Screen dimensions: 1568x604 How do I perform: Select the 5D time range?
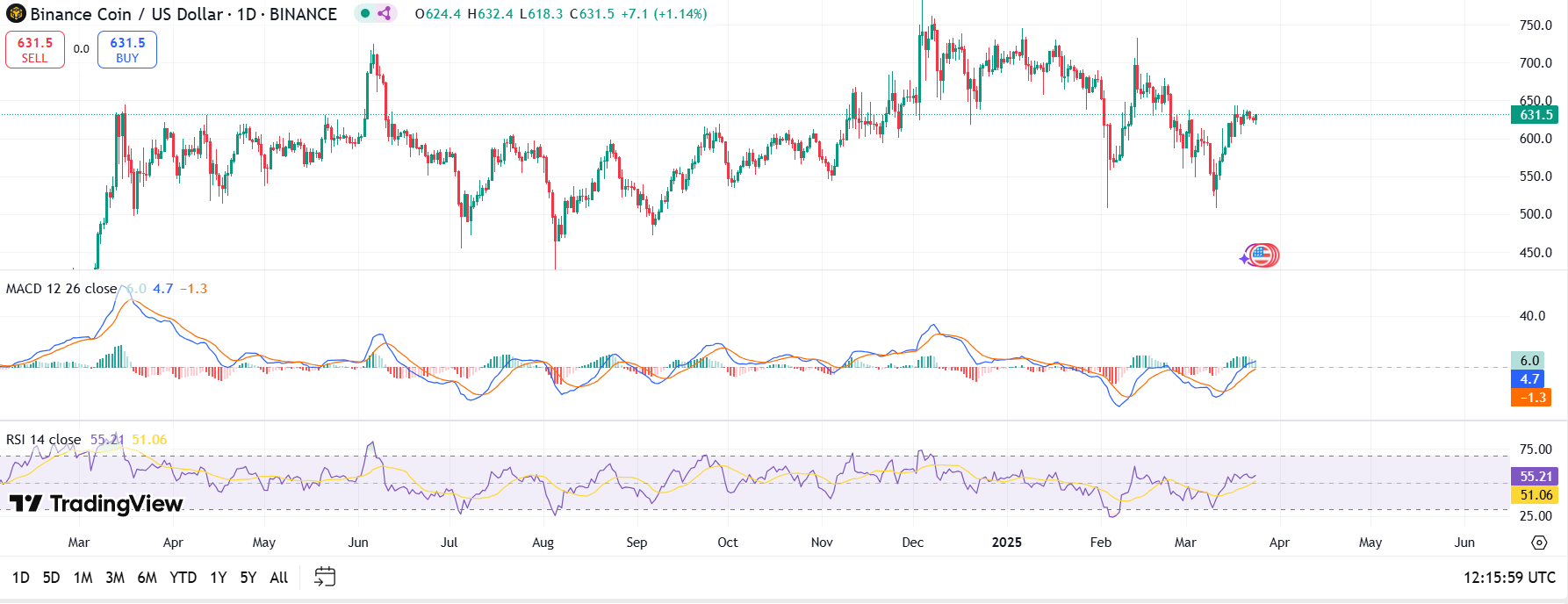point(52,578)
